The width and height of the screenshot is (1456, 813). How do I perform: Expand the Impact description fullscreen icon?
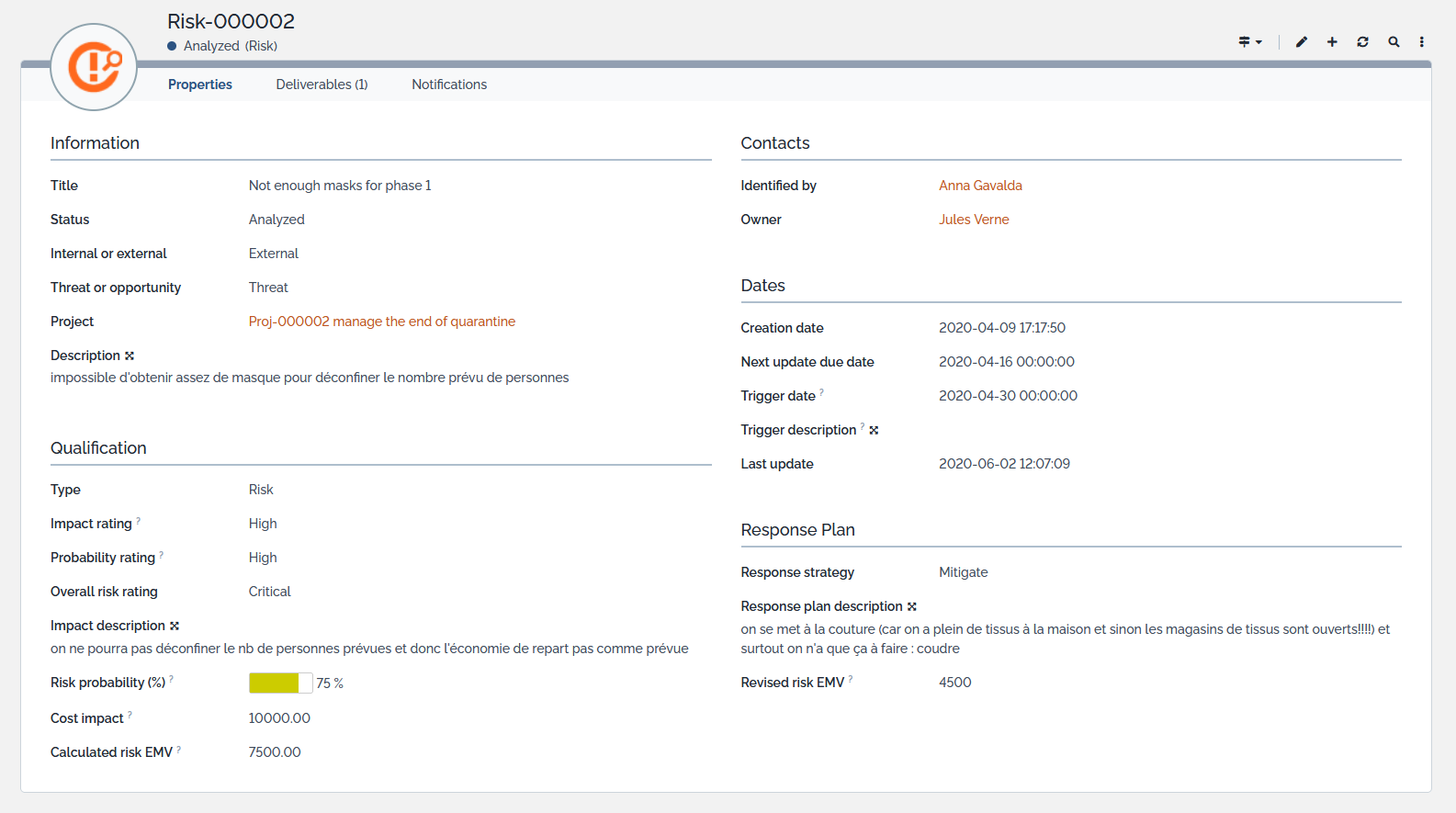pos(175,627)
